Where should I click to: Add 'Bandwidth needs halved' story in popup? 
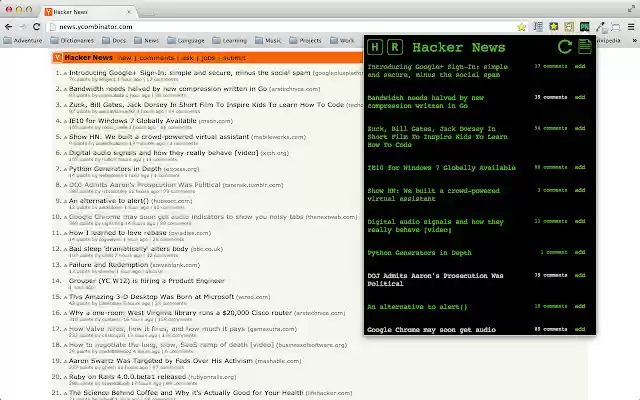(580, 98)
